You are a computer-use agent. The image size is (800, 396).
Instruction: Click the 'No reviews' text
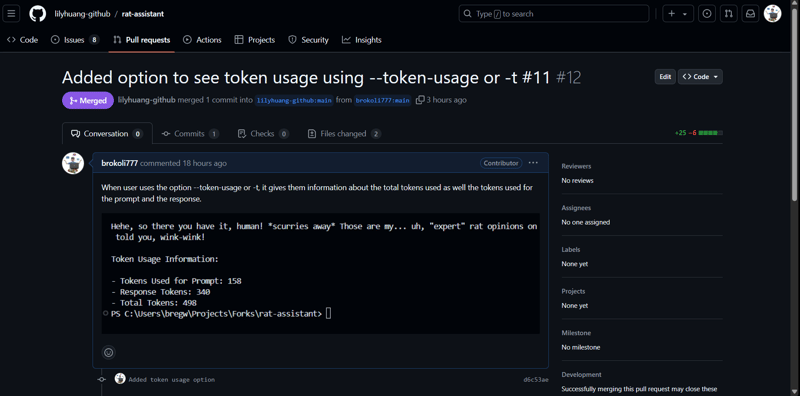[577, 180]
